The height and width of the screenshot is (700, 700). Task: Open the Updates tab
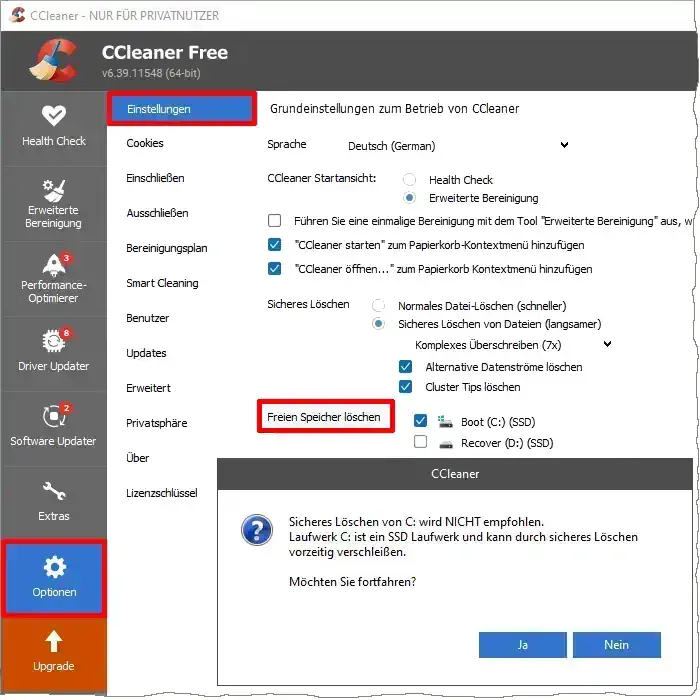coord(146,353)
